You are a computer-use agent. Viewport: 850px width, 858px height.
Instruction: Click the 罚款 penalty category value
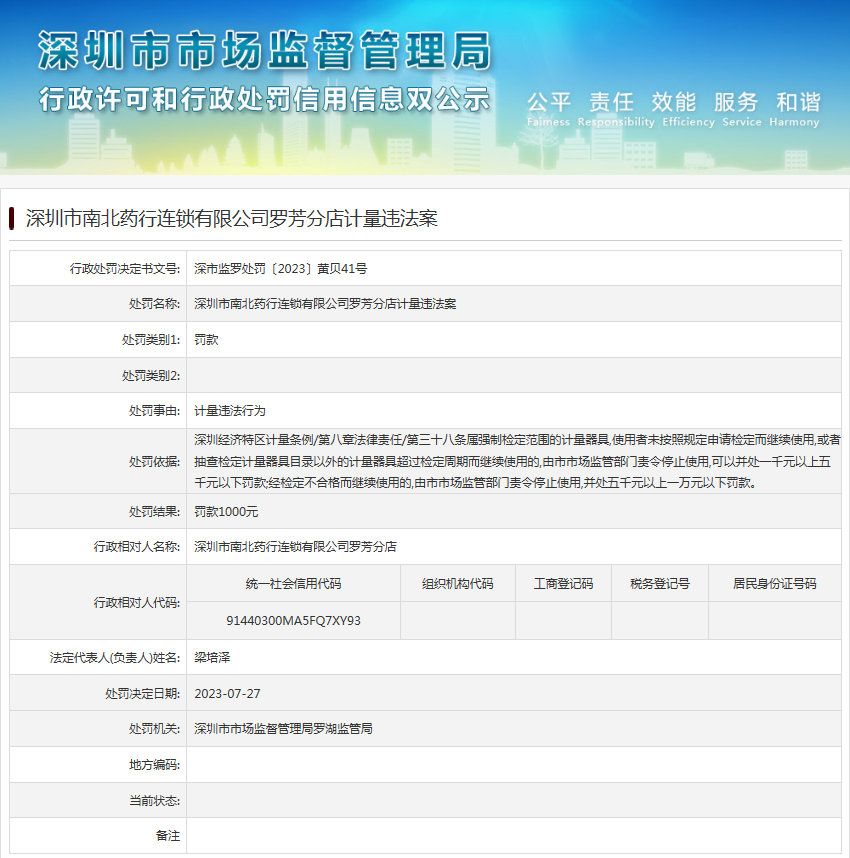206,340
